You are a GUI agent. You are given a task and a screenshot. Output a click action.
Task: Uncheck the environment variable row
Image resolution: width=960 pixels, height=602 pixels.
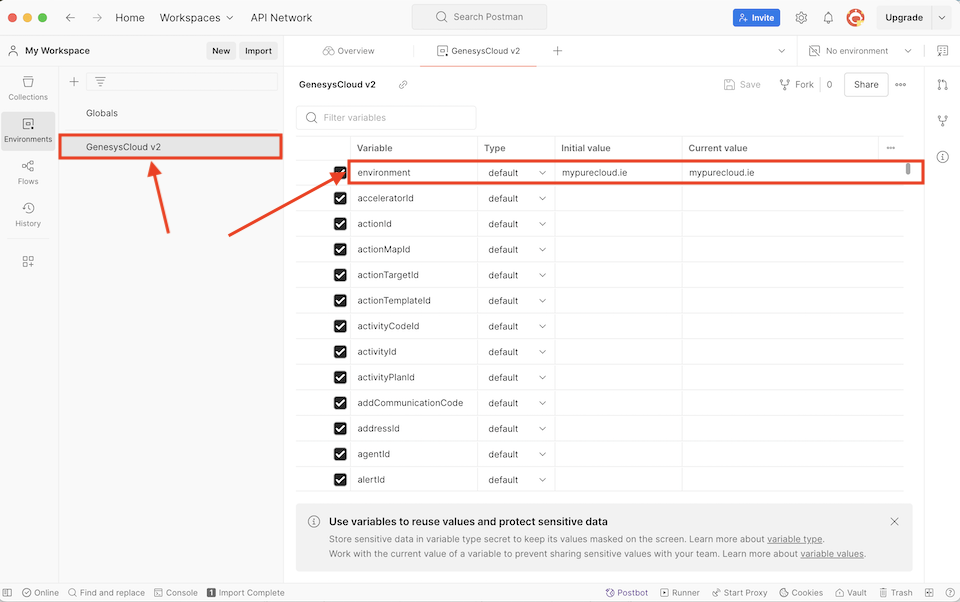(x=341, y=171)
